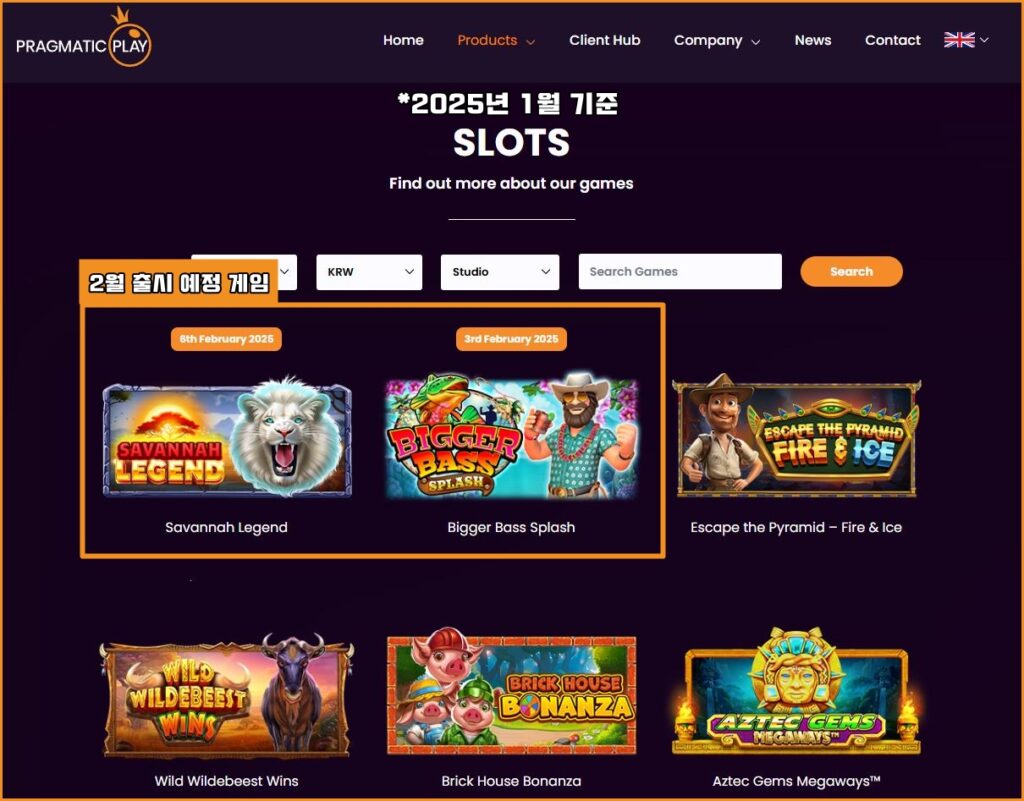The height and width of the screenshot is (801, 1024).
Task: Click the 3rd February 2025 date badge
Action: (511, 339)
